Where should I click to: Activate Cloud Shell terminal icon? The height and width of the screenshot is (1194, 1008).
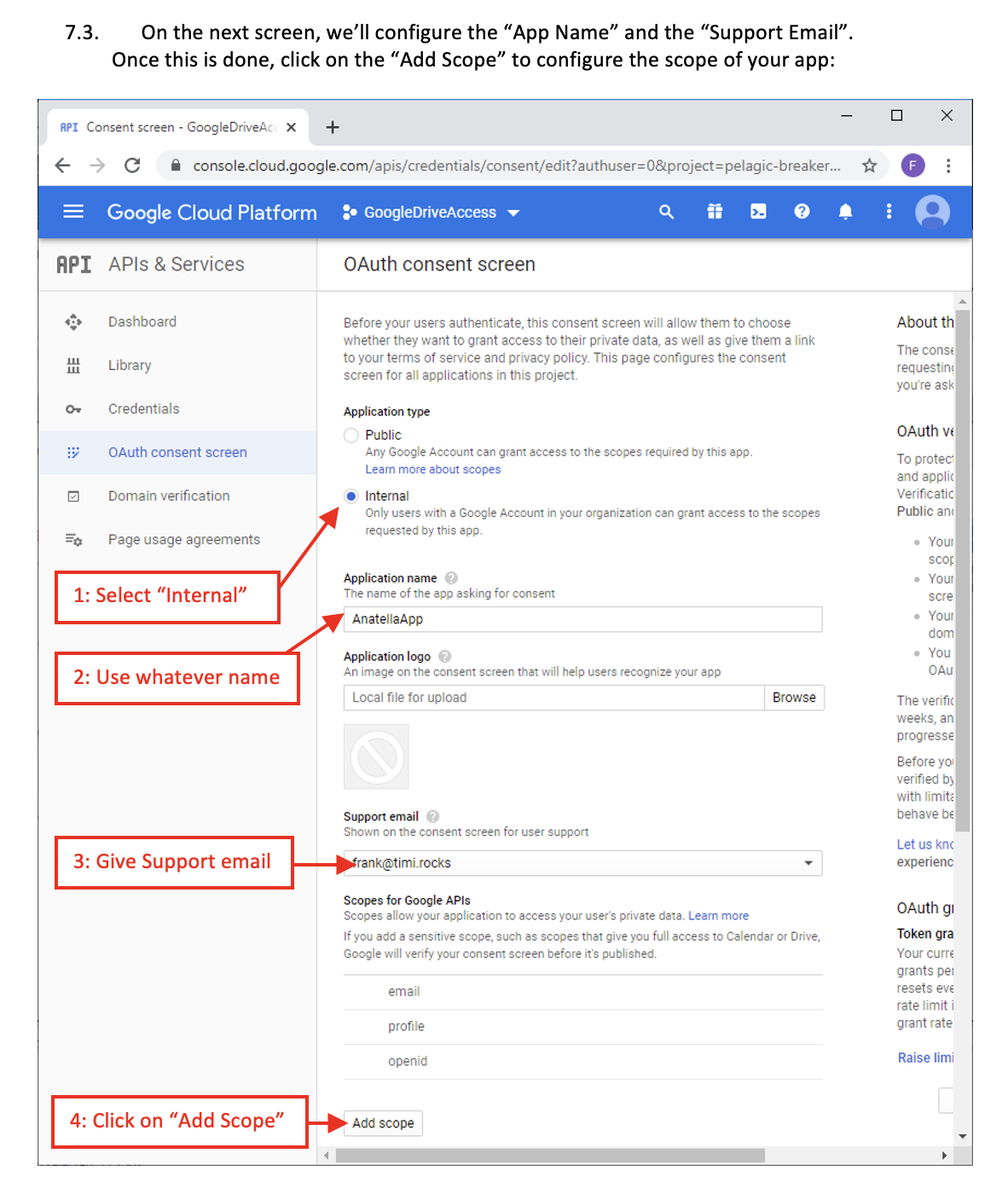(758, 212)
